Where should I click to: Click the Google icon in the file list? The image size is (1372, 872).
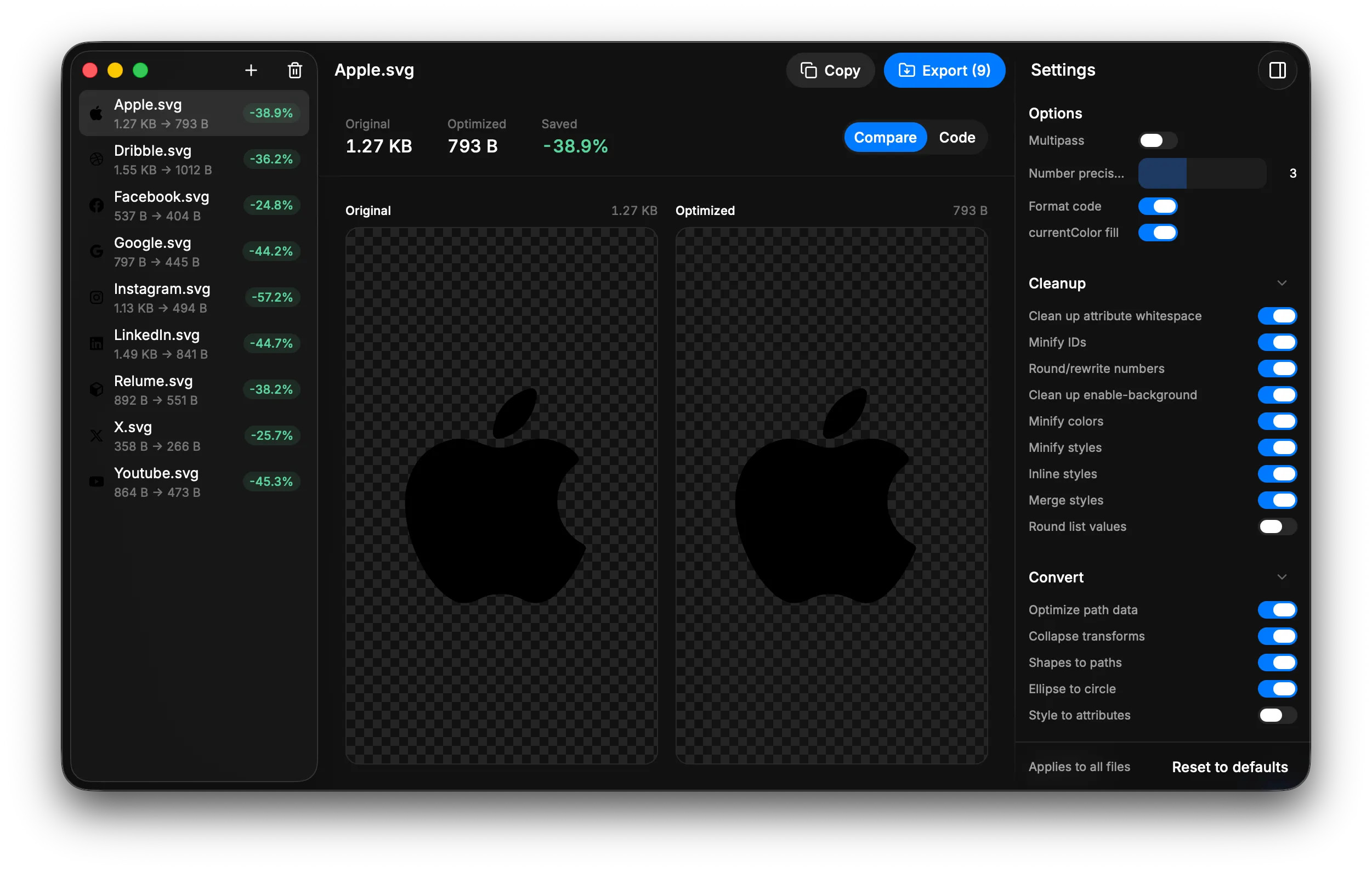97,251
